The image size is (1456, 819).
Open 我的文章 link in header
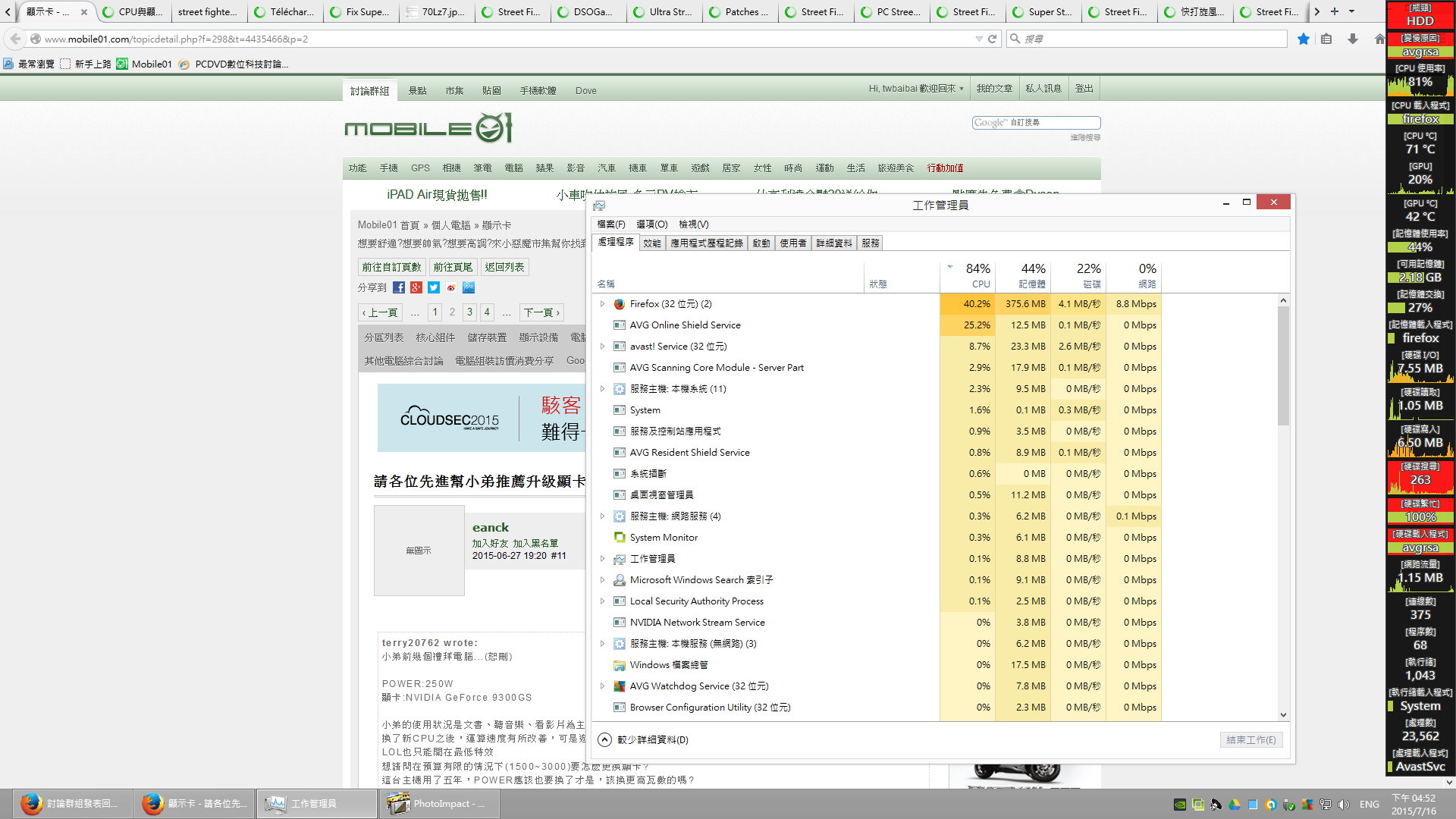[x=994, y=89]
